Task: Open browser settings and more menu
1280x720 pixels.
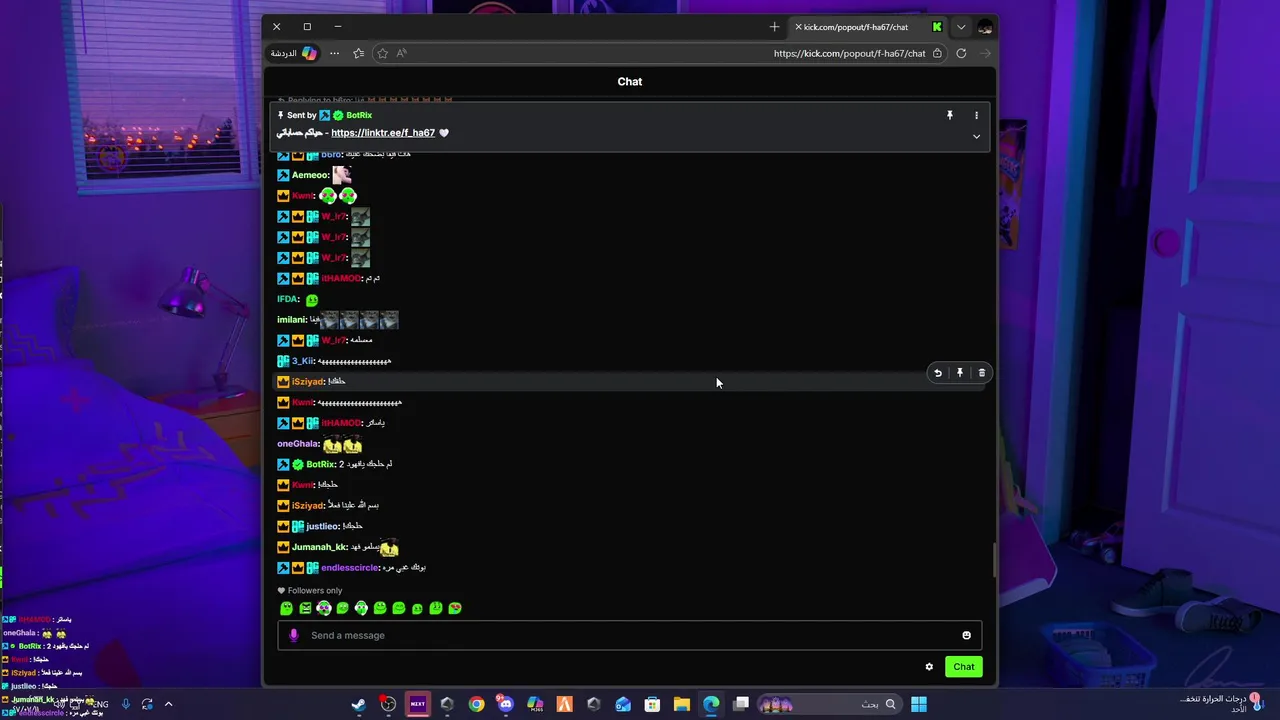Action: pyautogui.click(x=335, y=53)
